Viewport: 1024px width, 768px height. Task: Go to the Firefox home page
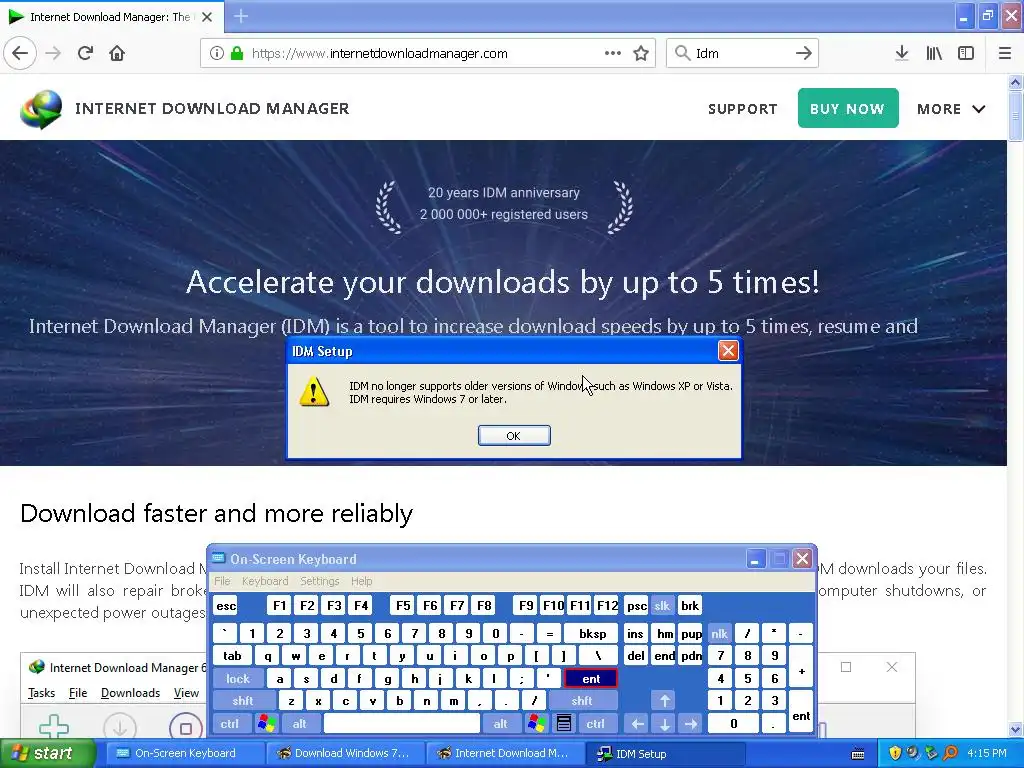tap(117, 53)
